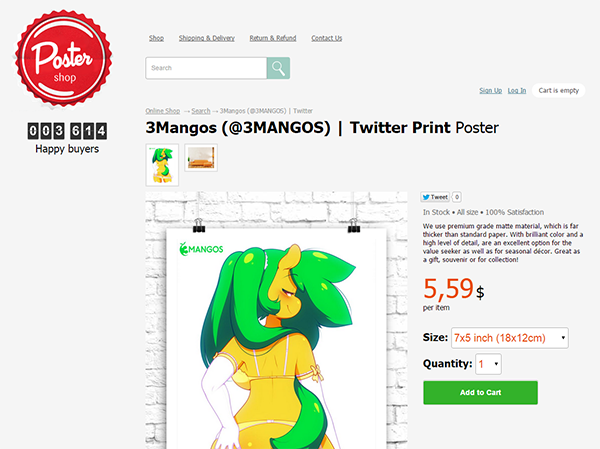Image resolution: width=600 pixels, height=449 pixels.
Task: Open the Quantity dropdown
Action: click(x=488, y=364)
